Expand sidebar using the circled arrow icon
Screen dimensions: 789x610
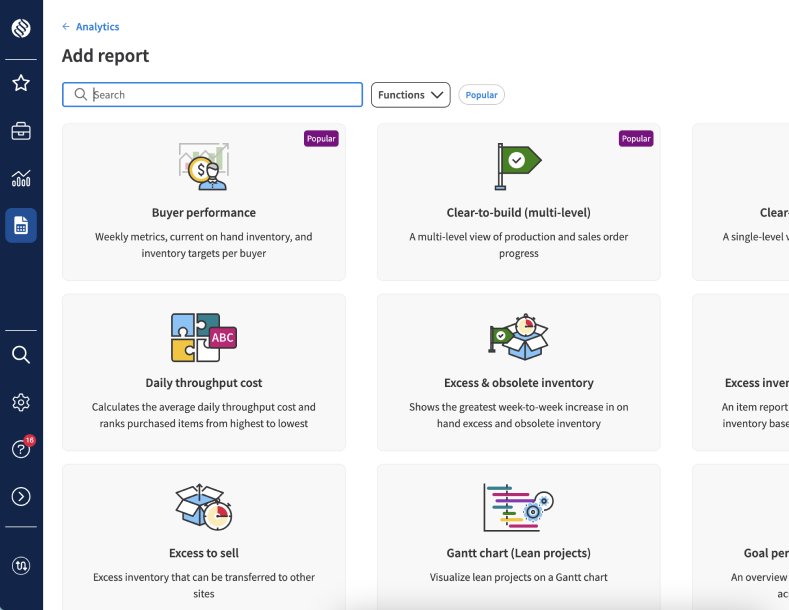click(21, 497)
